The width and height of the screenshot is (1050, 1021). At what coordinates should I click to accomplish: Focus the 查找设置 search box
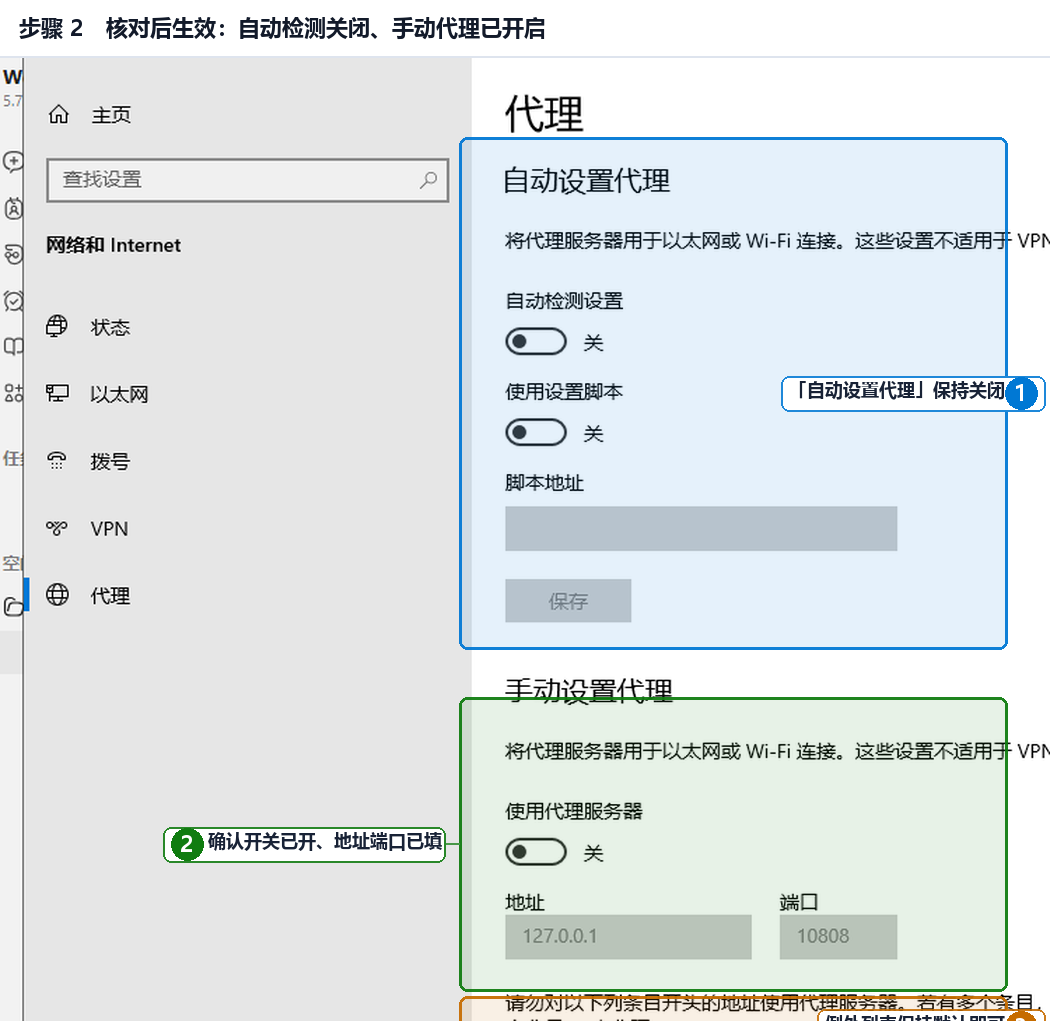[247, 179]
